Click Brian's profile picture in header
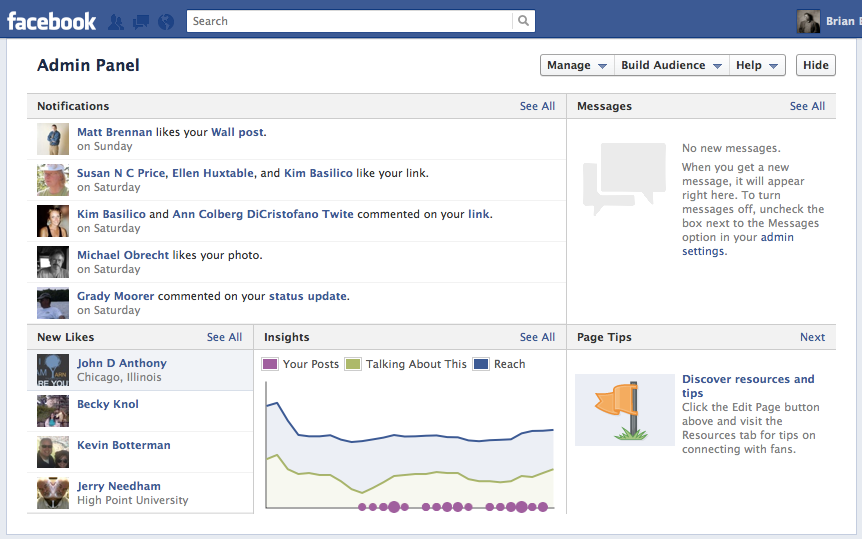Viewport: 862px width, 539px height. 808,21
